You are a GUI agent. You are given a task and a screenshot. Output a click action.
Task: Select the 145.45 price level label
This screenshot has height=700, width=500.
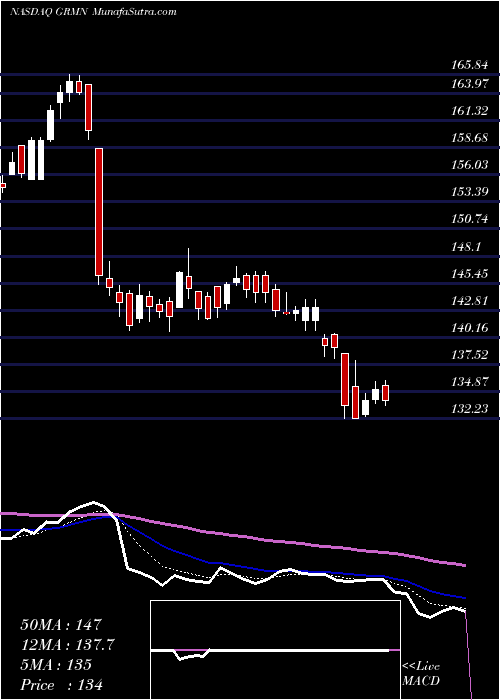coord(468,274)
